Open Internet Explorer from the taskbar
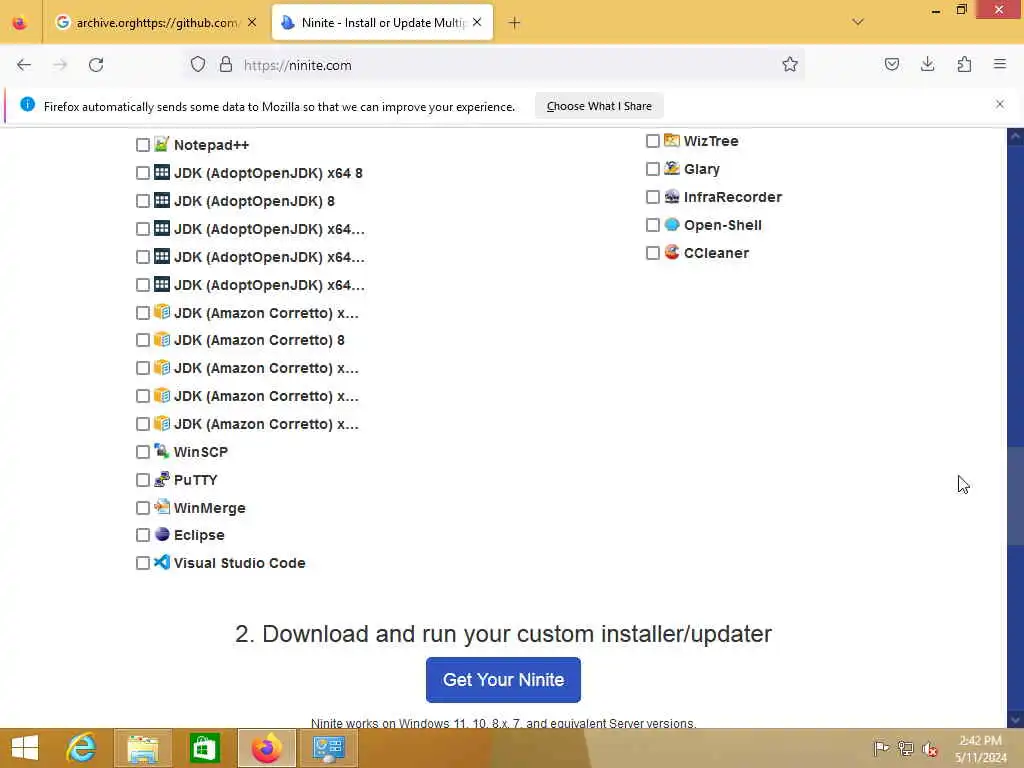The image size is (1024, 768). tap(82, 748)
